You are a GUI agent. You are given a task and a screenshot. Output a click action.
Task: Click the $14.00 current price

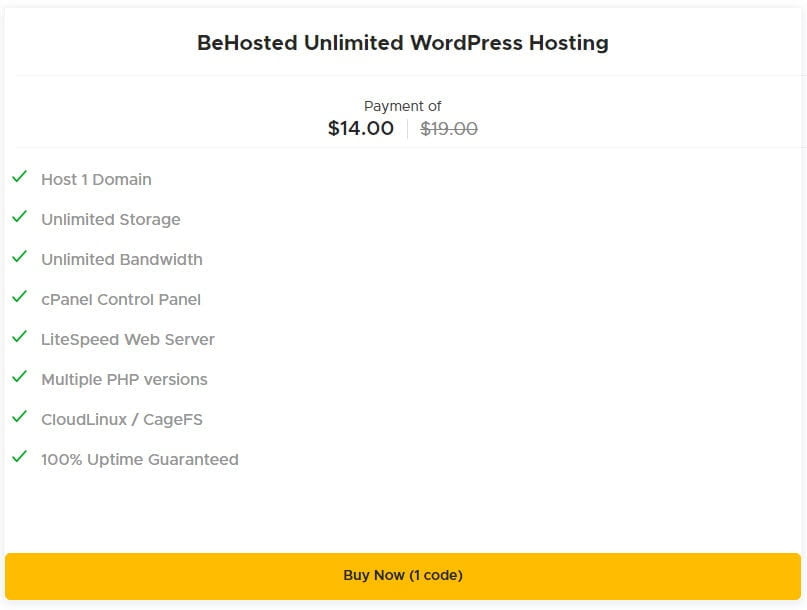tap(360, 128)
